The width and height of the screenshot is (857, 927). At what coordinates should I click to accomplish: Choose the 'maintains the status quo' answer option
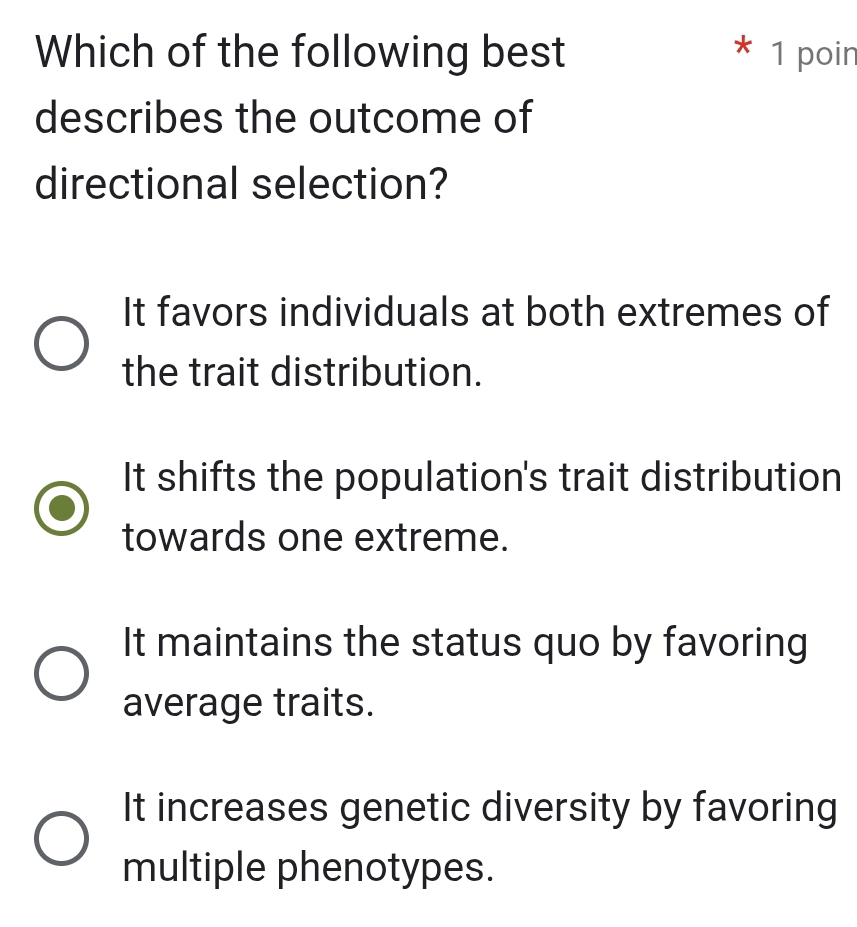pos(62,672)
